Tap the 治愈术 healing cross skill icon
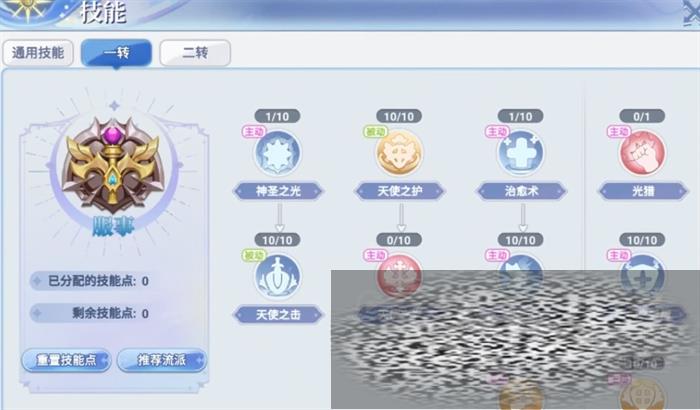Image resolution: width=700 pixels, height=410 pixels. click(521, 153)
